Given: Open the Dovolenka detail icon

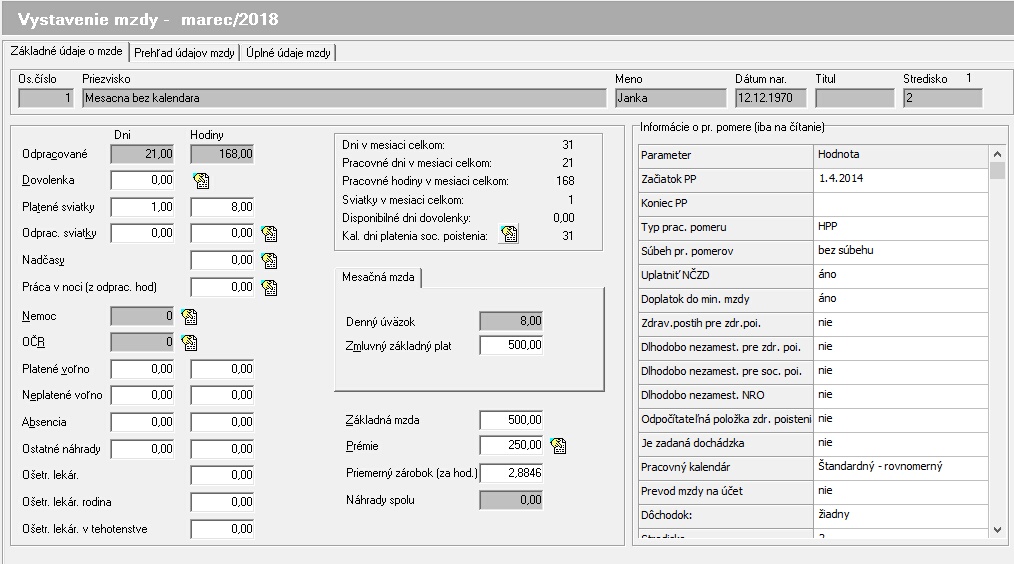Looking at the screenshot, I should [201, 180].
